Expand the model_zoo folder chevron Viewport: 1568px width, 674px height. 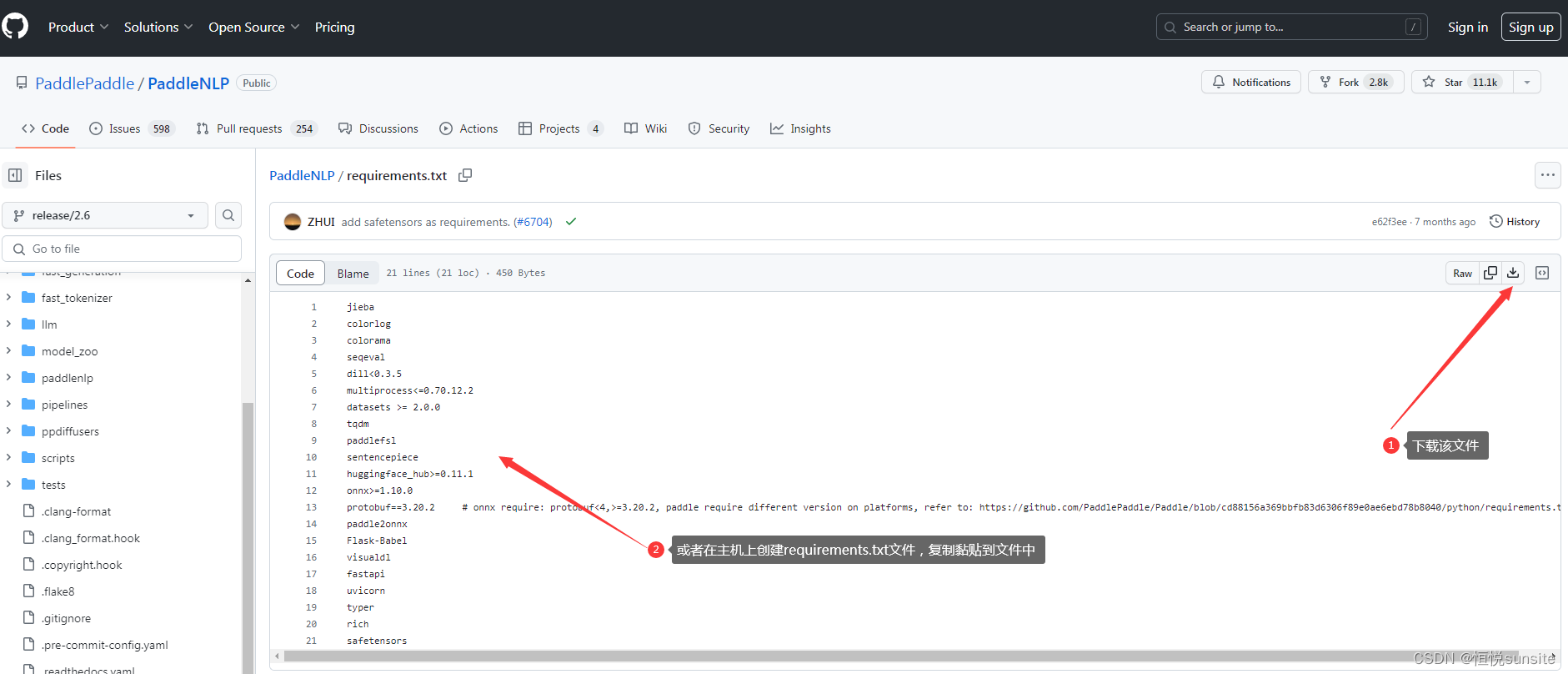pyautogui.click(x=8, y=350)
